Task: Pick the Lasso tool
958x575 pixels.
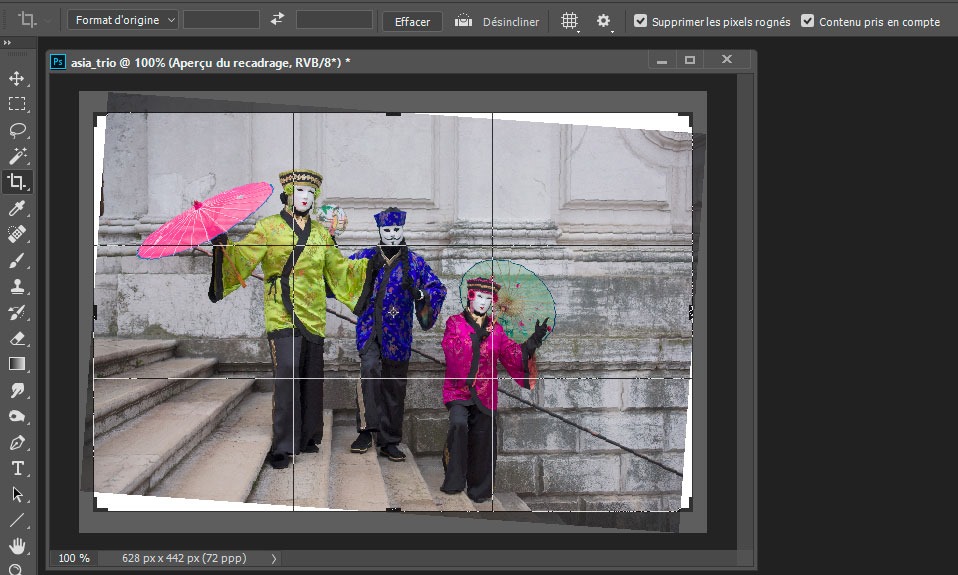Action: tap(17, 130)
